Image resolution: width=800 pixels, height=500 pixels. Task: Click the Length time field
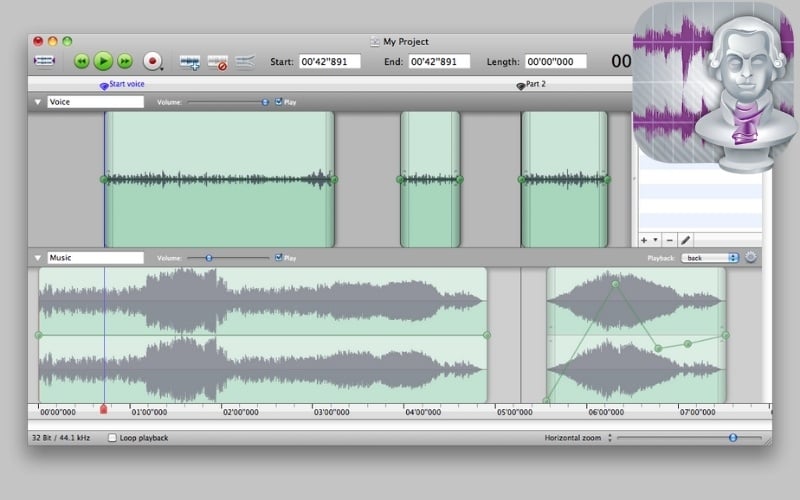pos(556,62)
